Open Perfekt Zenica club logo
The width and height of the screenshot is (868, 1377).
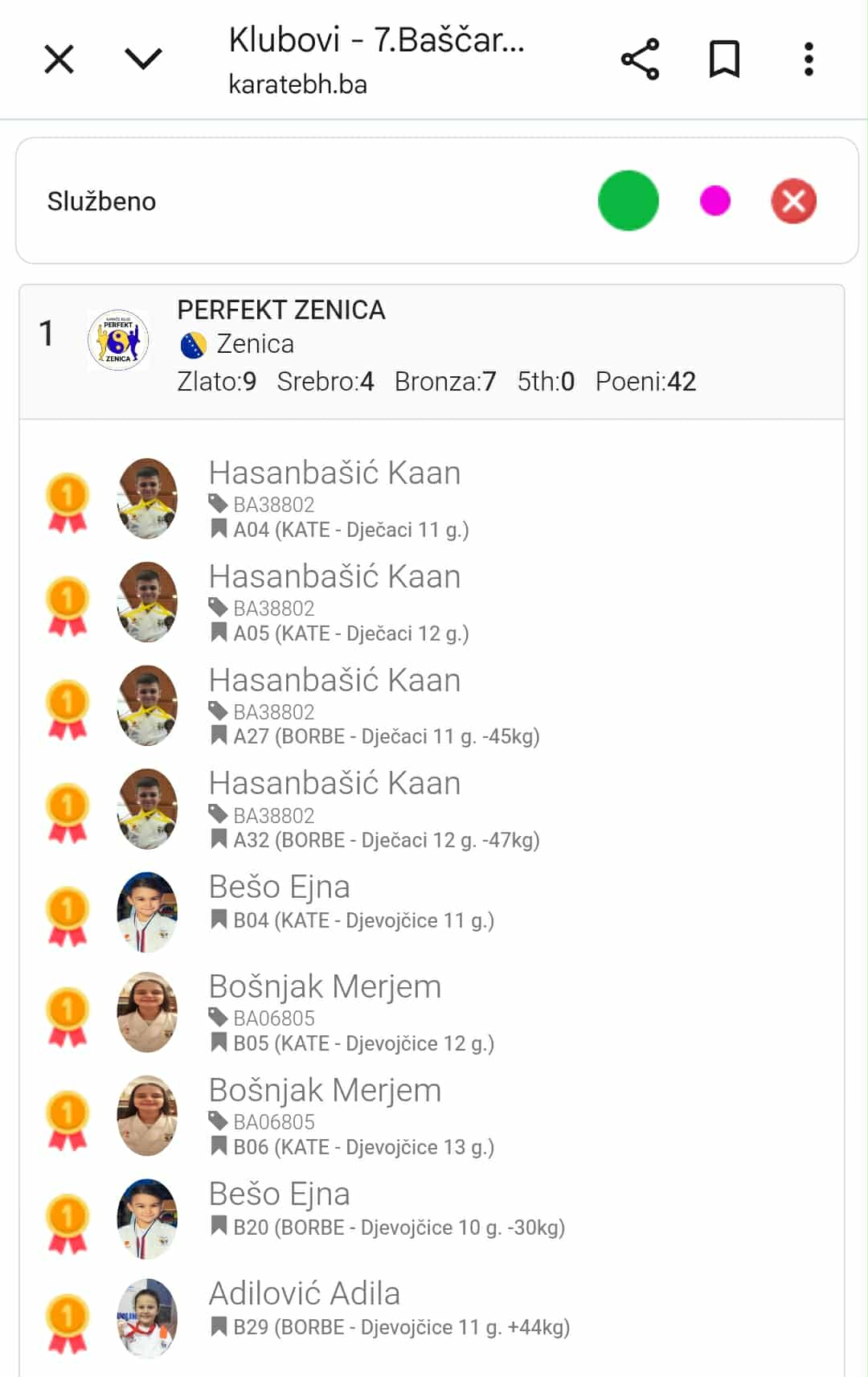click(x=118, y=340)
